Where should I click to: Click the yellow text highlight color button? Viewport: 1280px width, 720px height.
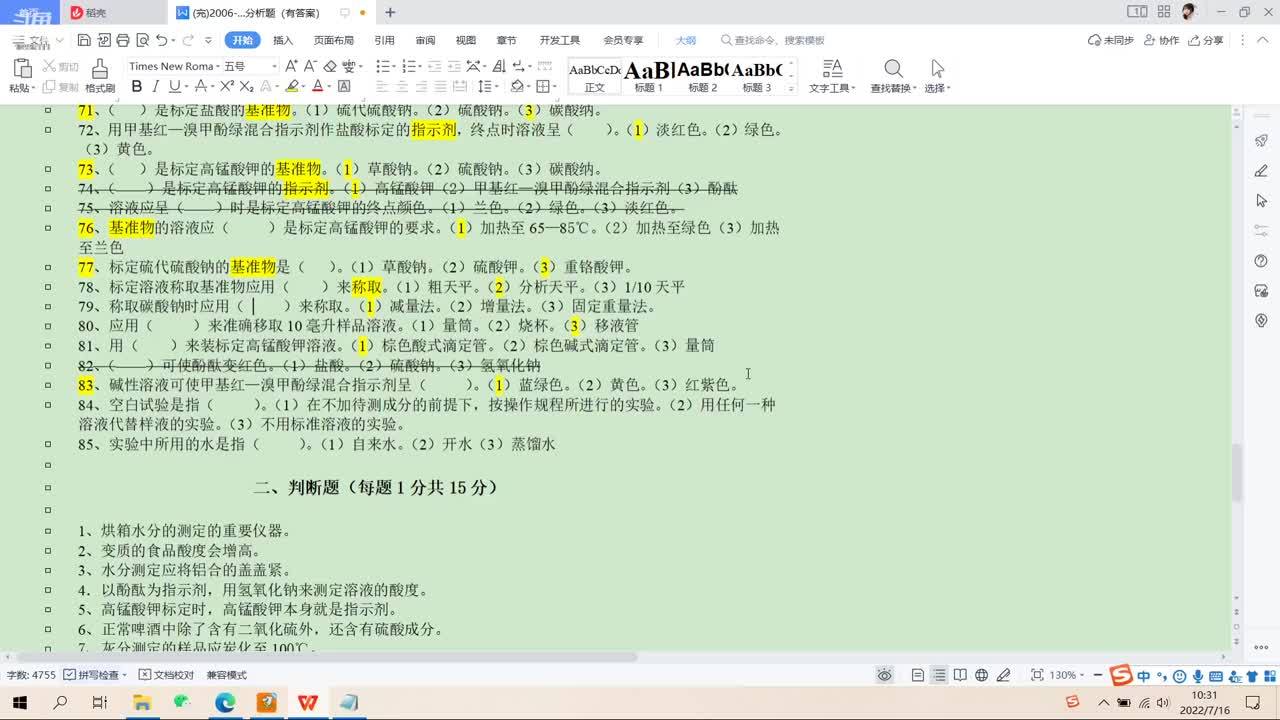tap(291, 87)
